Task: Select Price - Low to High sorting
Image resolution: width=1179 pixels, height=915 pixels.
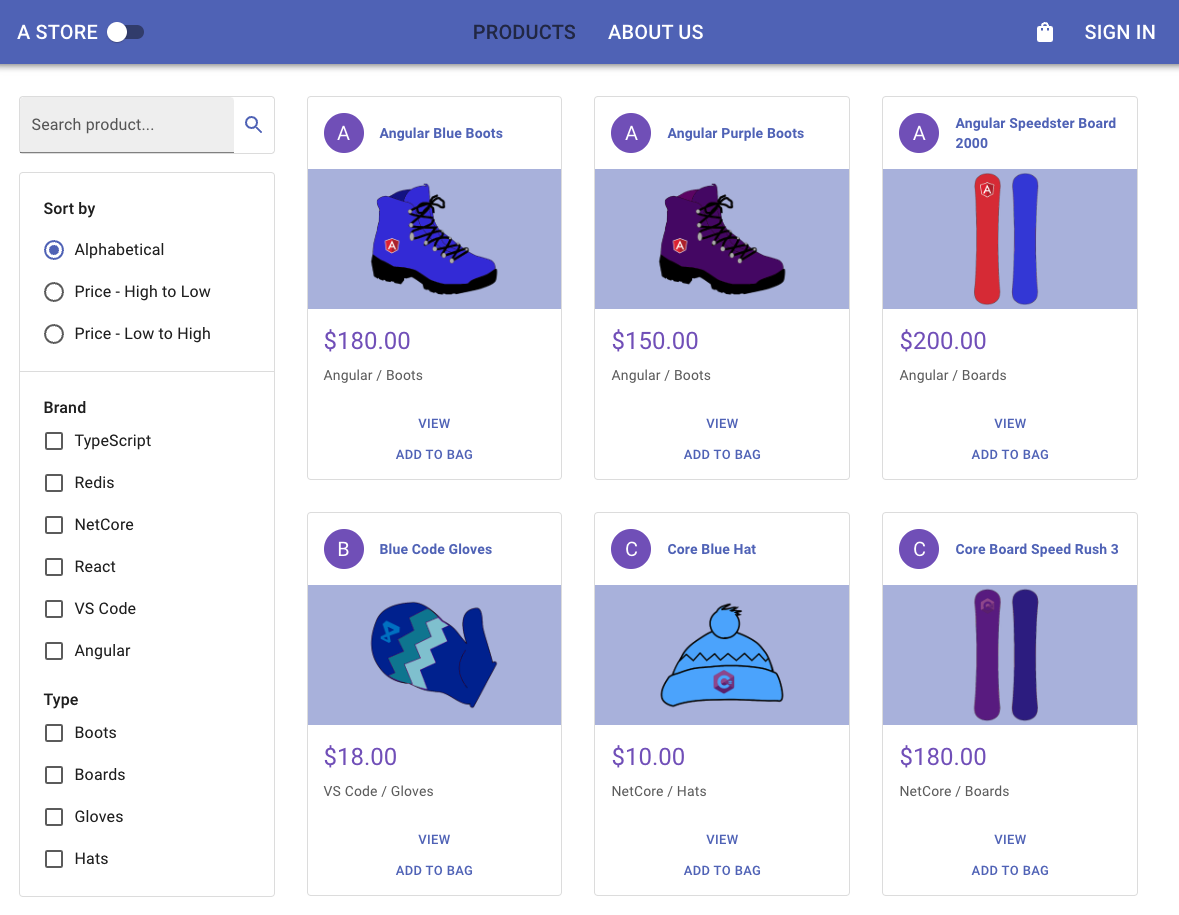Action: 54,334
